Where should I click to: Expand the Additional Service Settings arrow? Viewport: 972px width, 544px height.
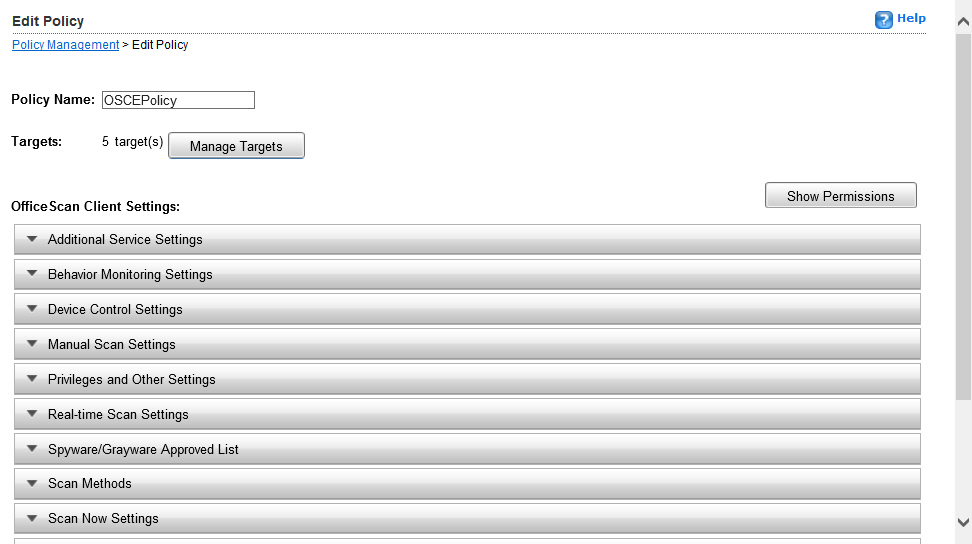click(32, 239)
